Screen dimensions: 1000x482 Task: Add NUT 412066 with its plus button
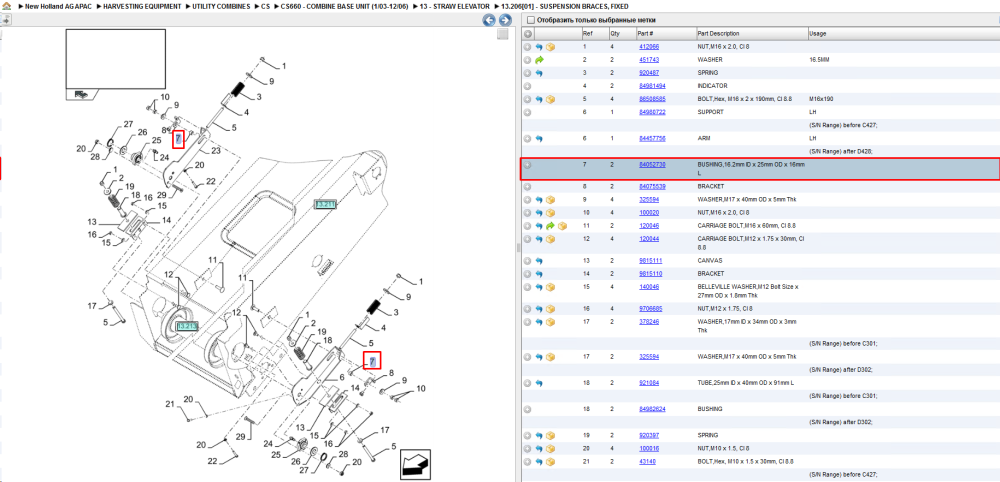click(527, 47)
